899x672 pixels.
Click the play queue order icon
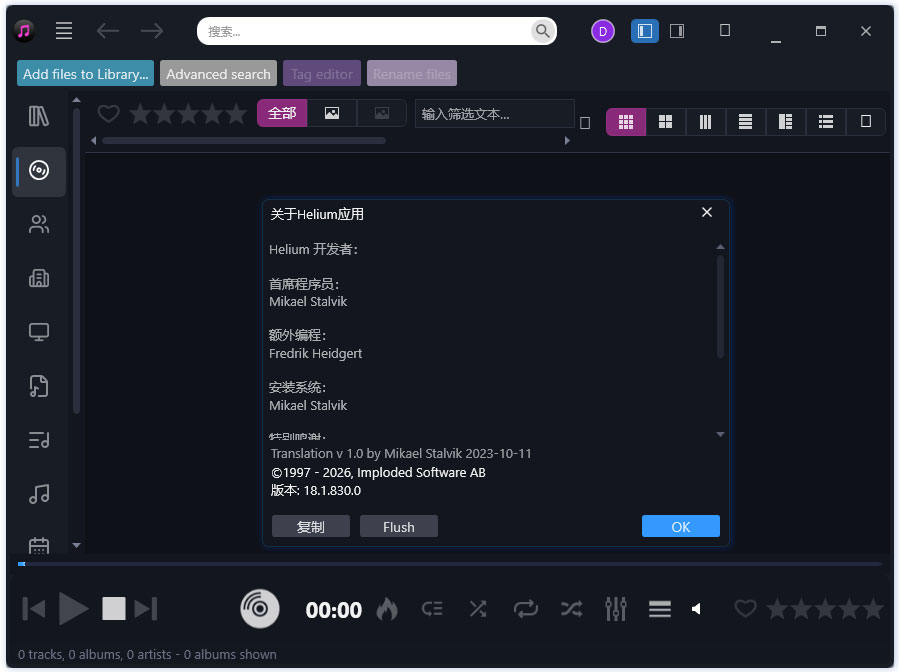(x=432, y=609)
